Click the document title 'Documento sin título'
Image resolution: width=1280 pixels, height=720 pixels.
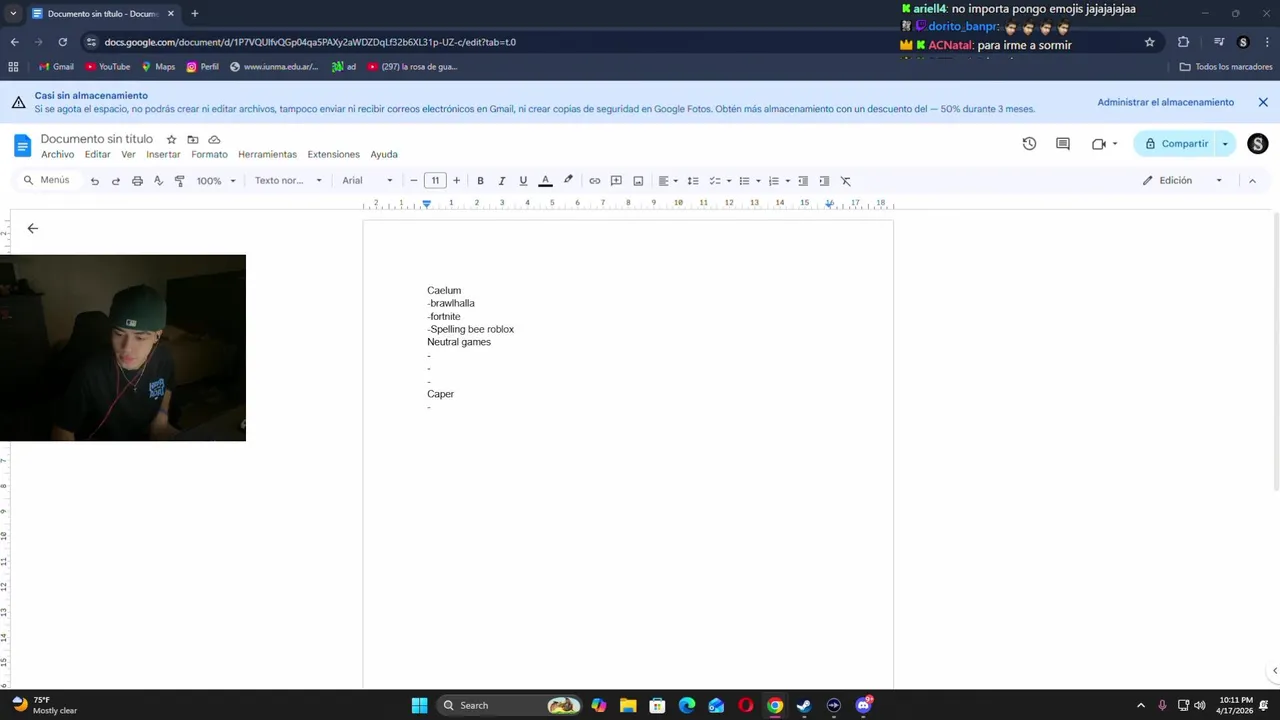(x=97, y=139)
